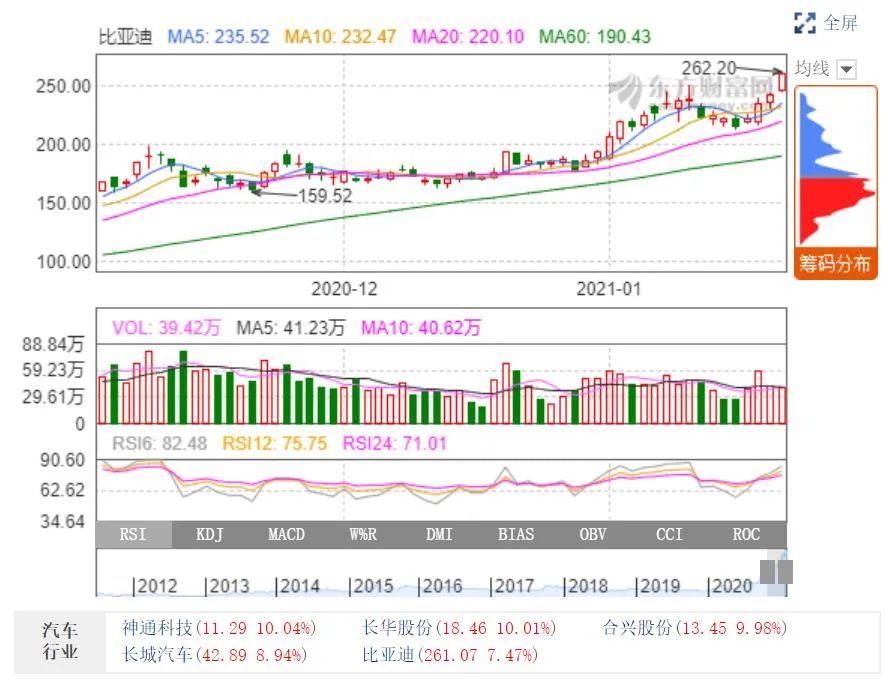Click the chip distribution histogram thumbnail
The image size is (895, 684).
click(x=836, y=169)
